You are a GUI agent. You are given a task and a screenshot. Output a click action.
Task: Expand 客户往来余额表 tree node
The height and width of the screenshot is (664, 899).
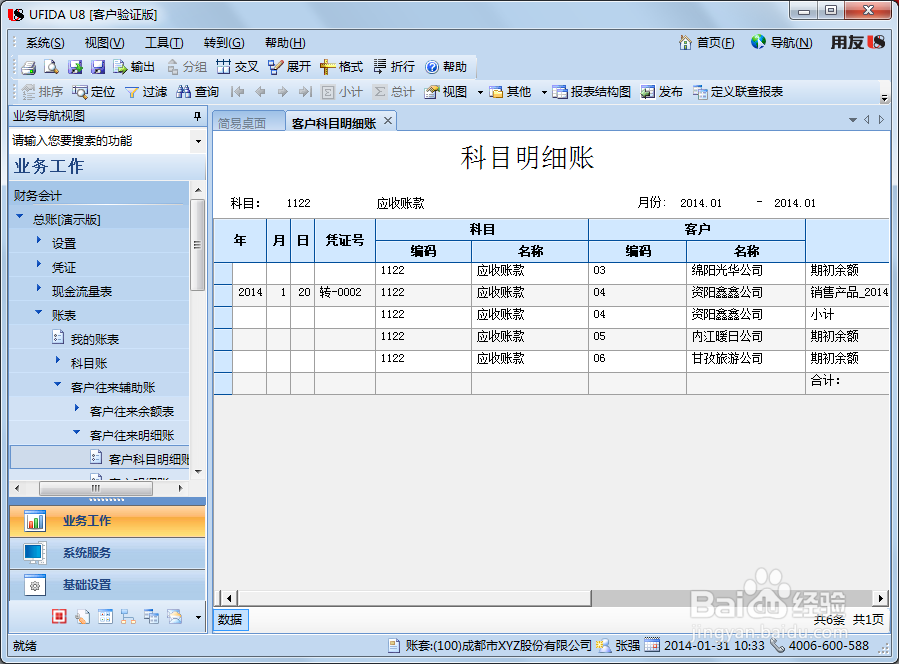pos(77,409)
